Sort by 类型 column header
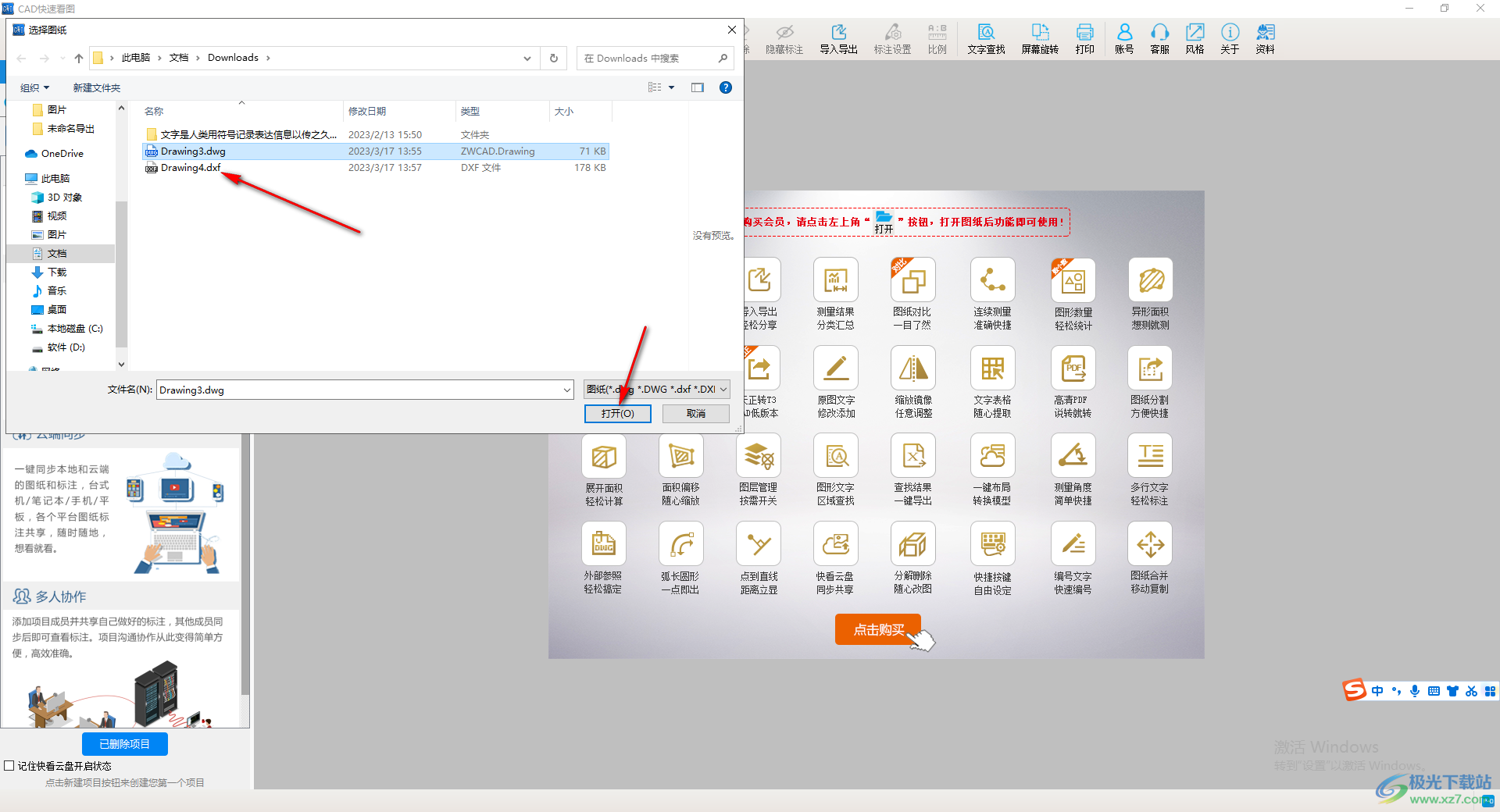This screenshot has width=1500, height=812. [503, 111]
